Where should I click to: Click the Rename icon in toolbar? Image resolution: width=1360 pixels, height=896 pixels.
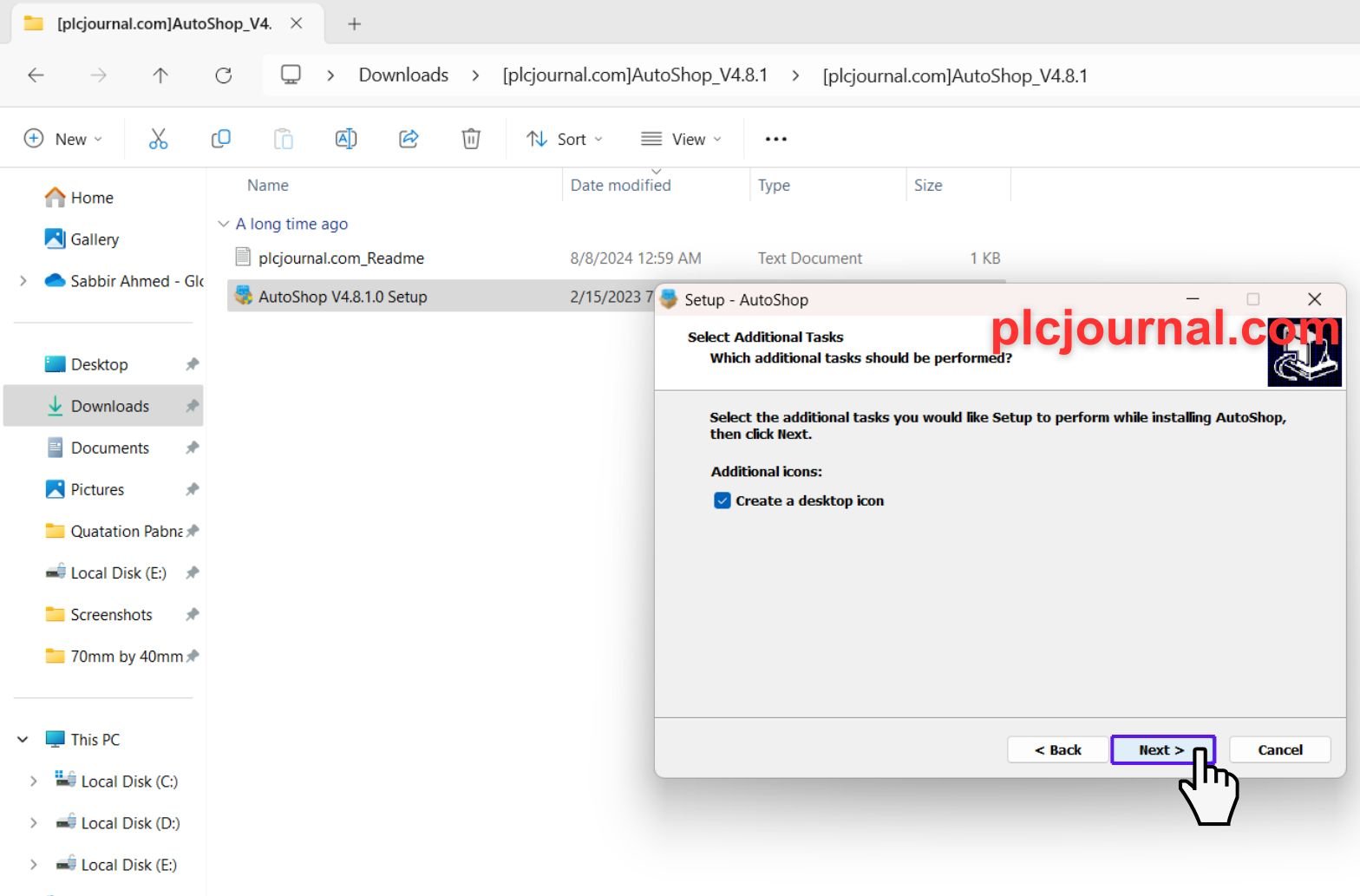pyautogui.click(x=346, y=139)
